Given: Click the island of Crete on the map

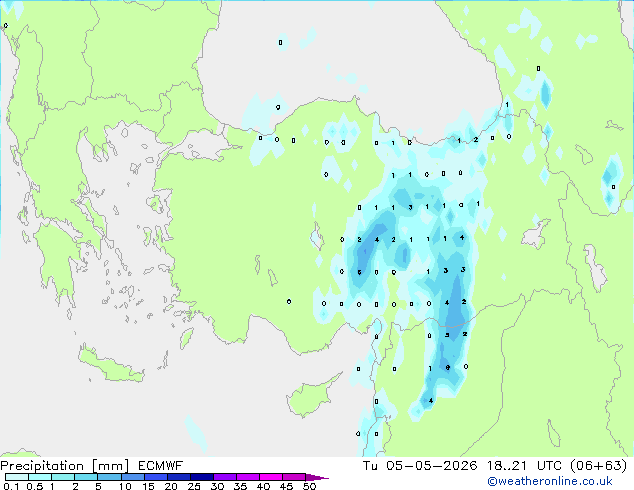Looking at the screenshot, I should click(x=111, y=366).
